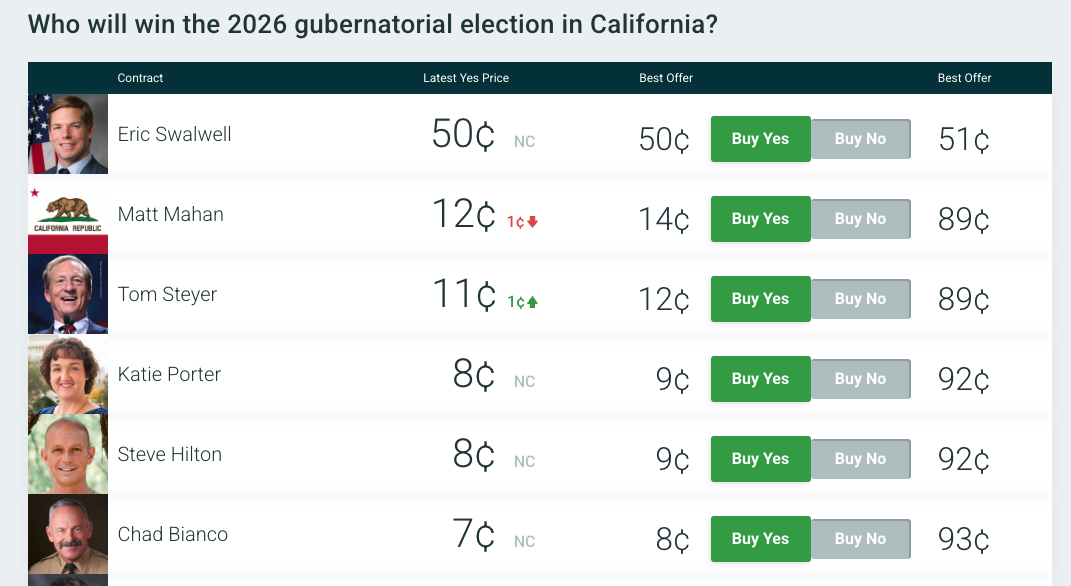Select Tom Steyer's portrait photo
The width and height of the screenshot is (1071, 586).
point(67,294)
